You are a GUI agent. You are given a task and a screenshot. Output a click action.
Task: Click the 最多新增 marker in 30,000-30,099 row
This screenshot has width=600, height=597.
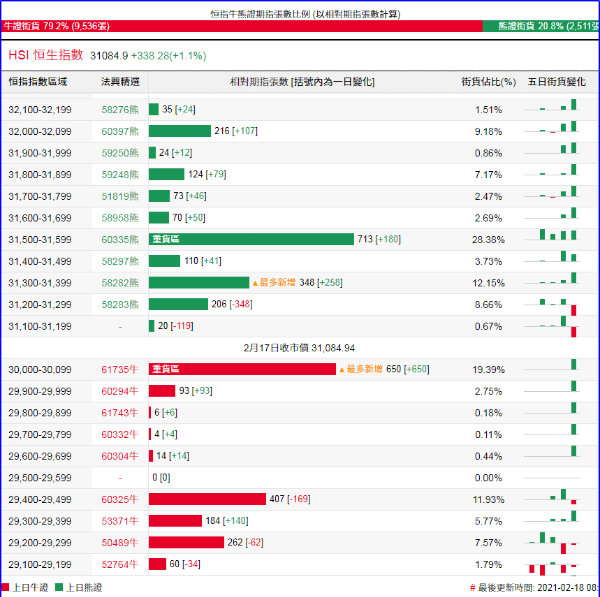[360, 369]
